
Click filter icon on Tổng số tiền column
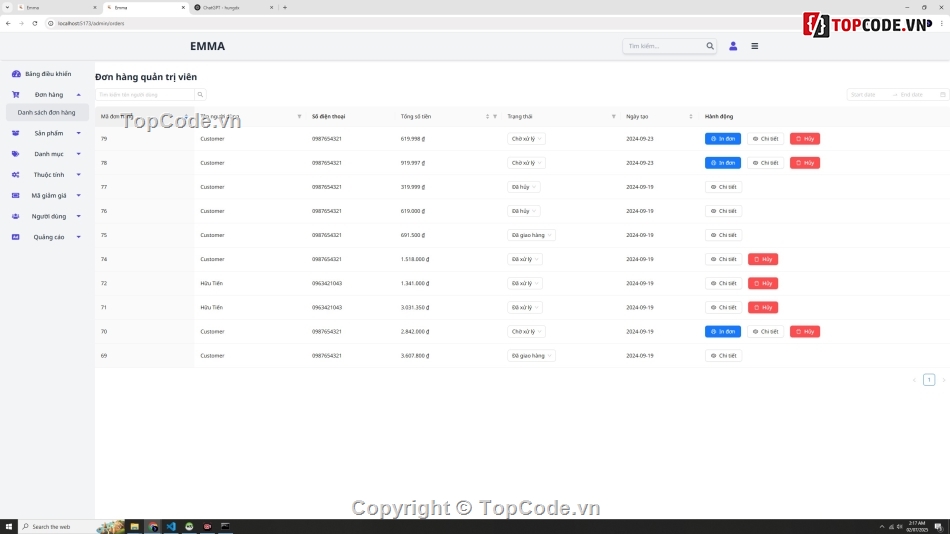[495, 117]
